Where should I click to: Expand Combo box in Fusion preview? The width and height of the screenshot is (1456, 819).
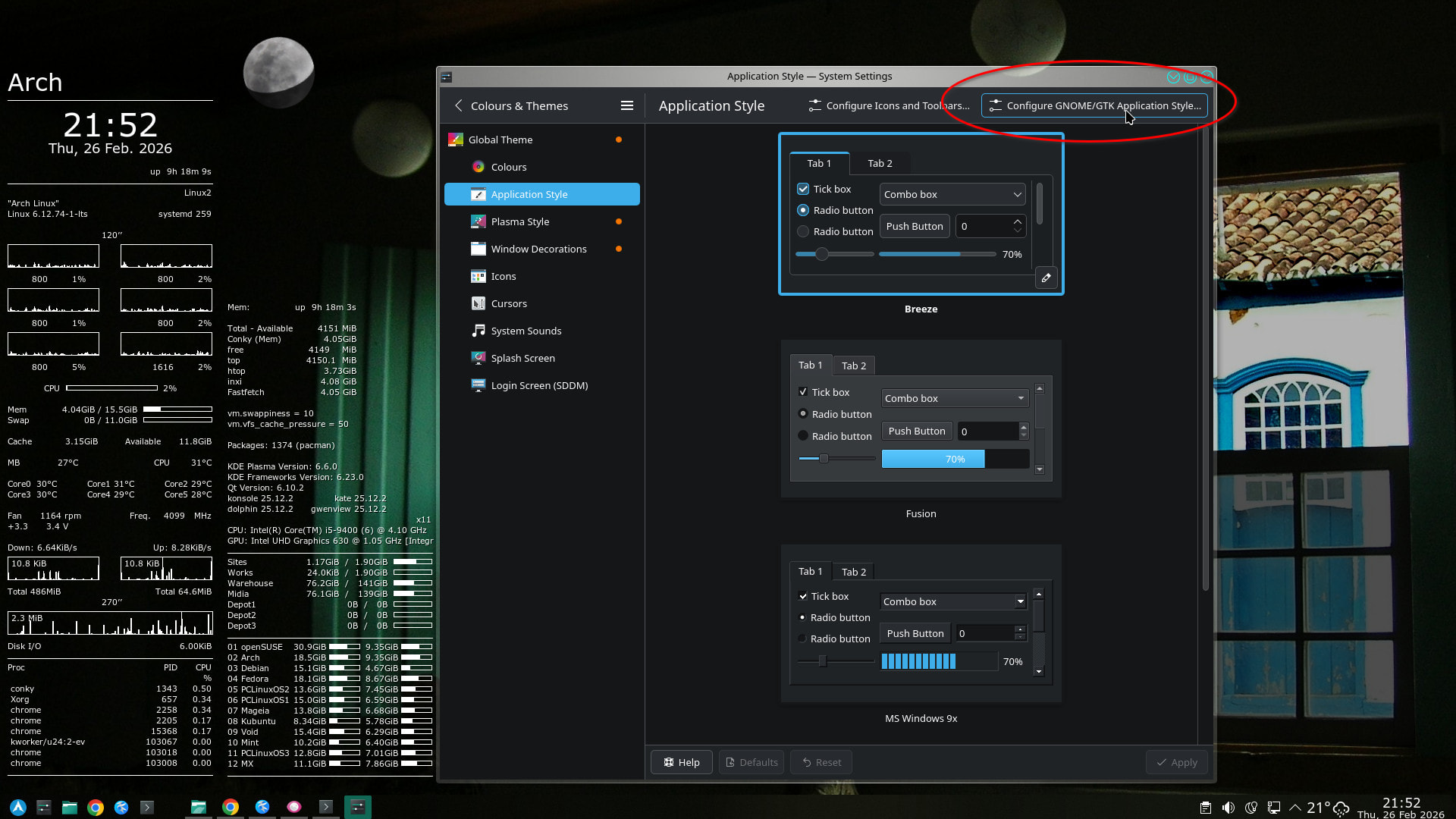[x=954, y=398]
